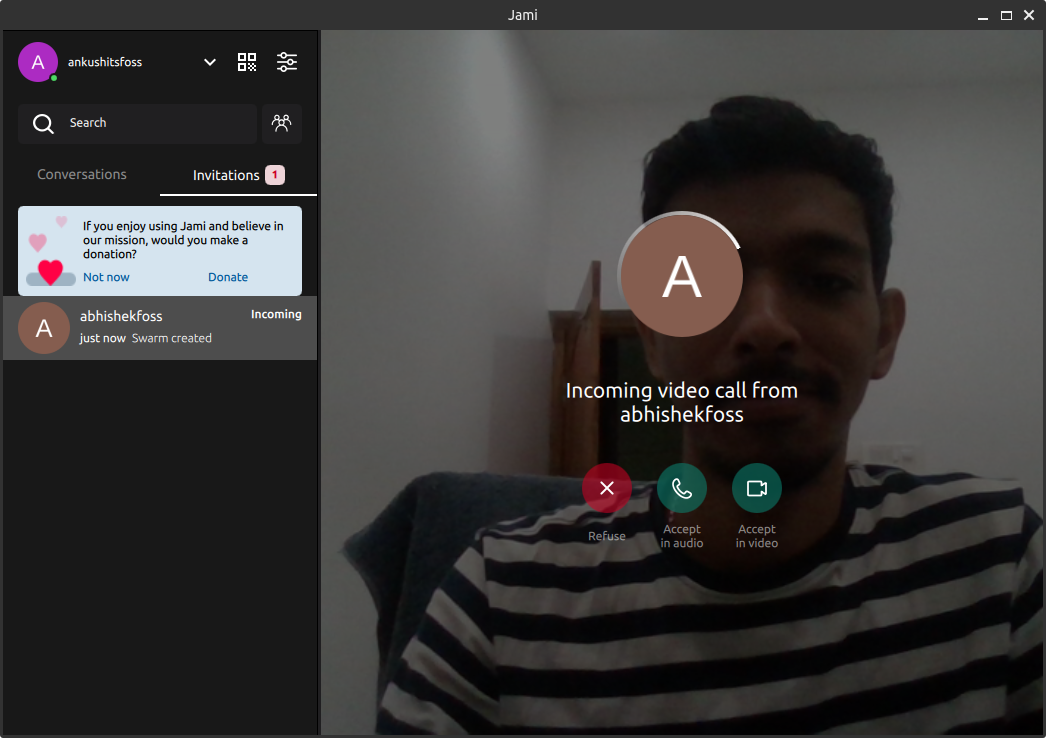The image size is (1046, 738).
Task: Click the Donate link
Action: pyautogui.click(x=228, y=277)
